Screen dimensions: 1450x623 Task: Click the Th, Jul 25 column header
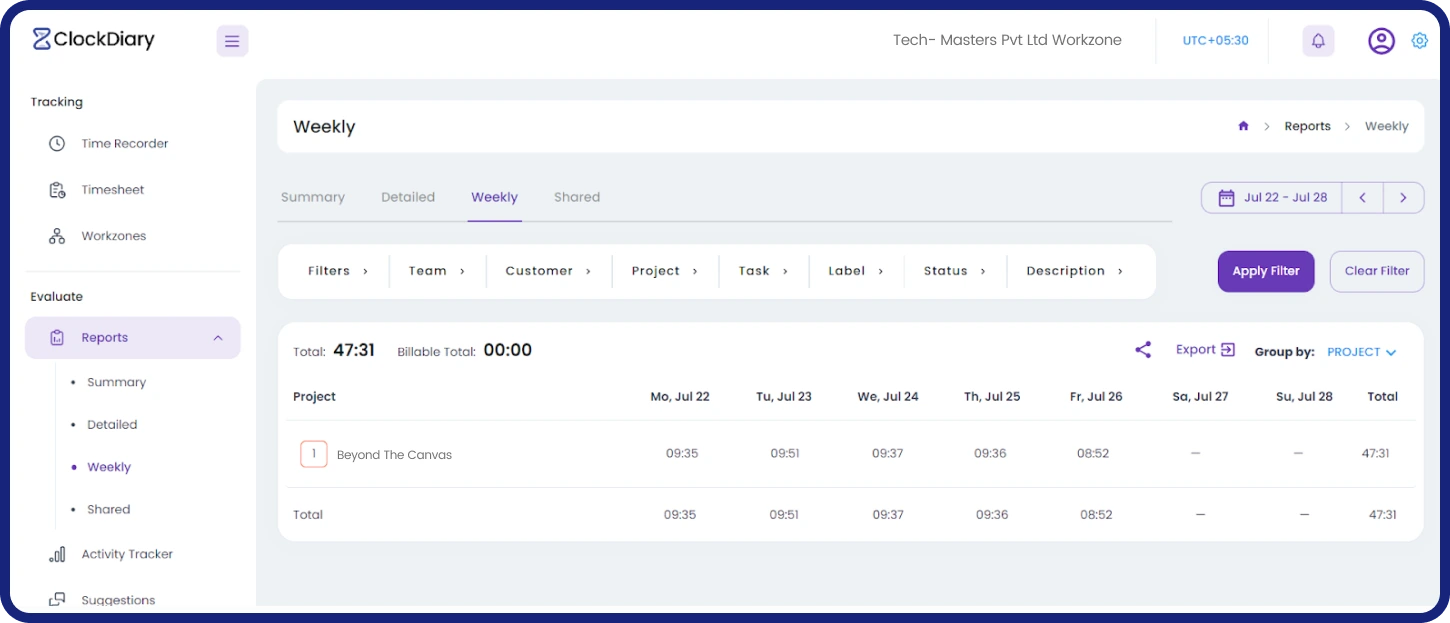point(992,397)
